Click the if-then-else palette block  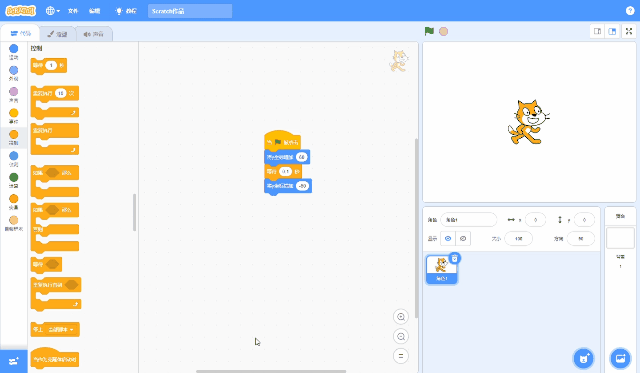coord(55,228)
